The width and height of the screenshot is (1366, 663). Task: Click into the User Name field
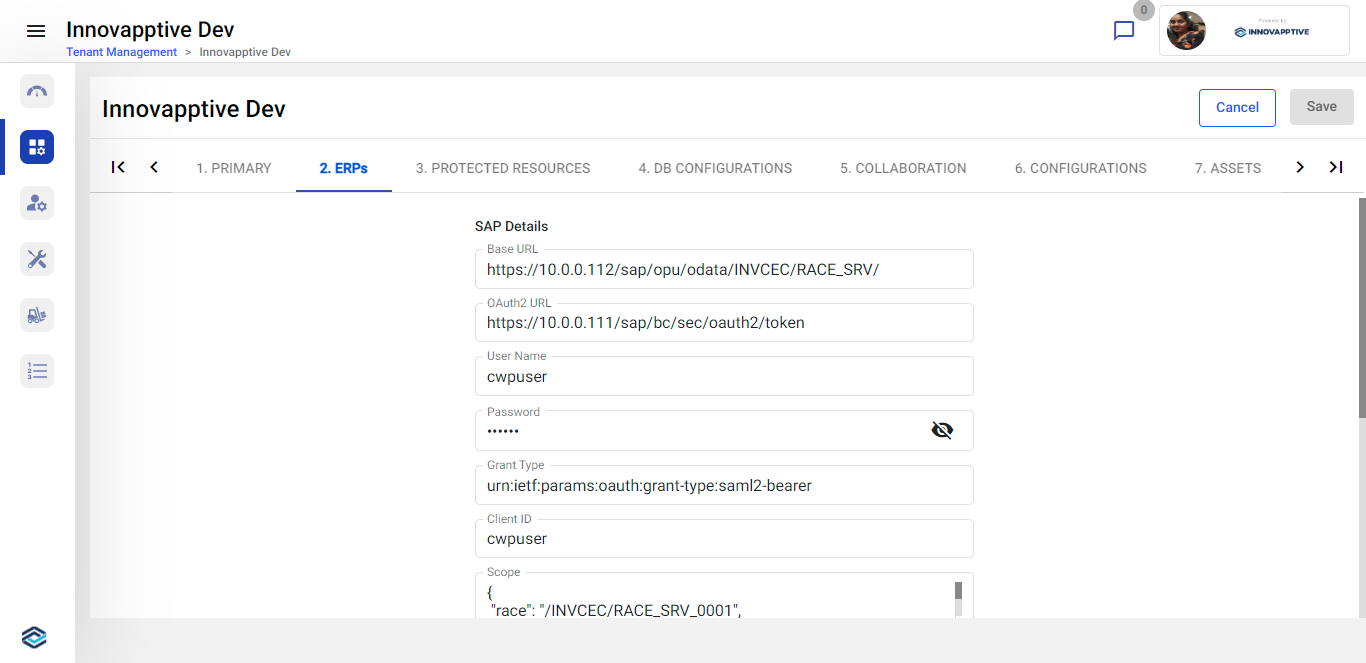(x=724, y=377)
